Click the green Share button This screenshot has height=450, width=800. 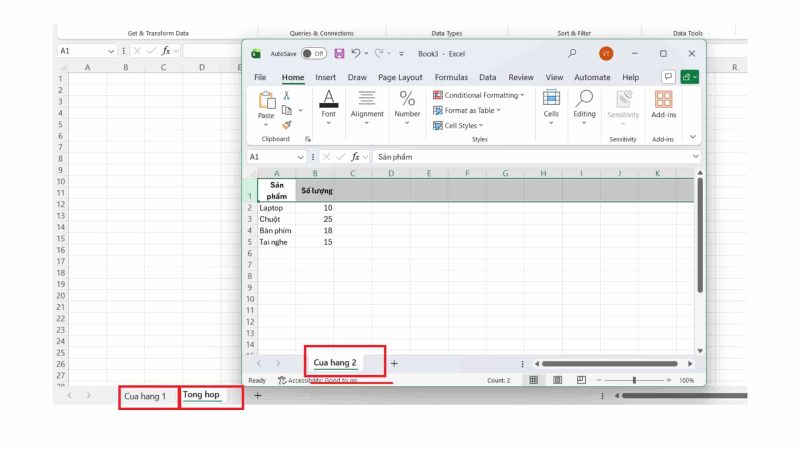pyautogui.click(x=689, y=77)
